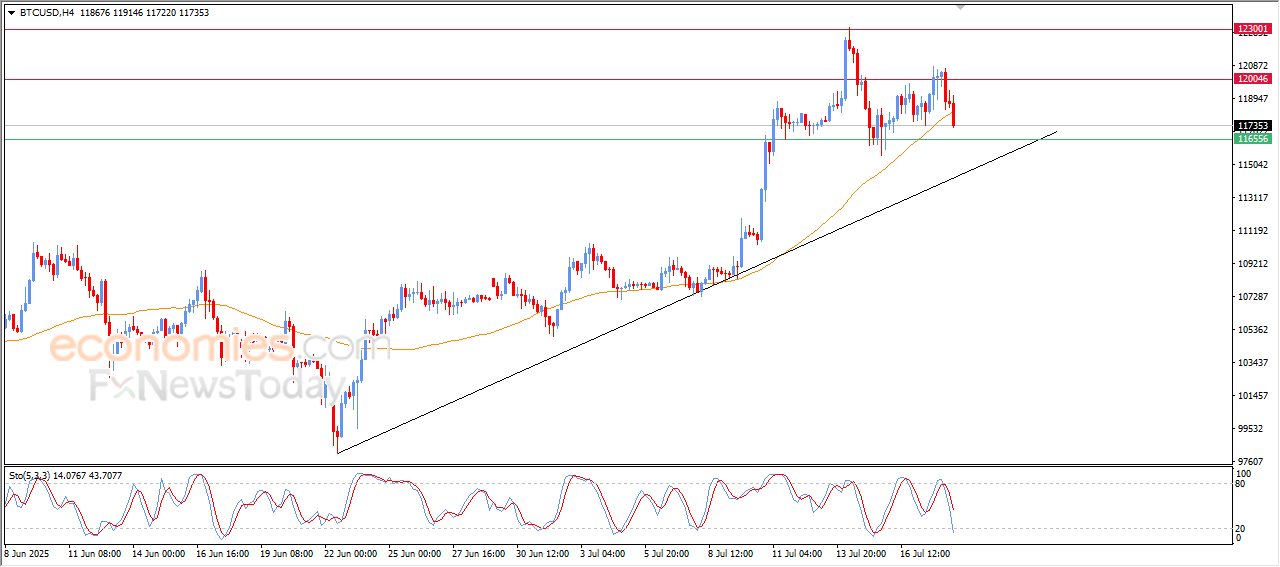Click the 111192 price scale label

tap(1253, 230)
